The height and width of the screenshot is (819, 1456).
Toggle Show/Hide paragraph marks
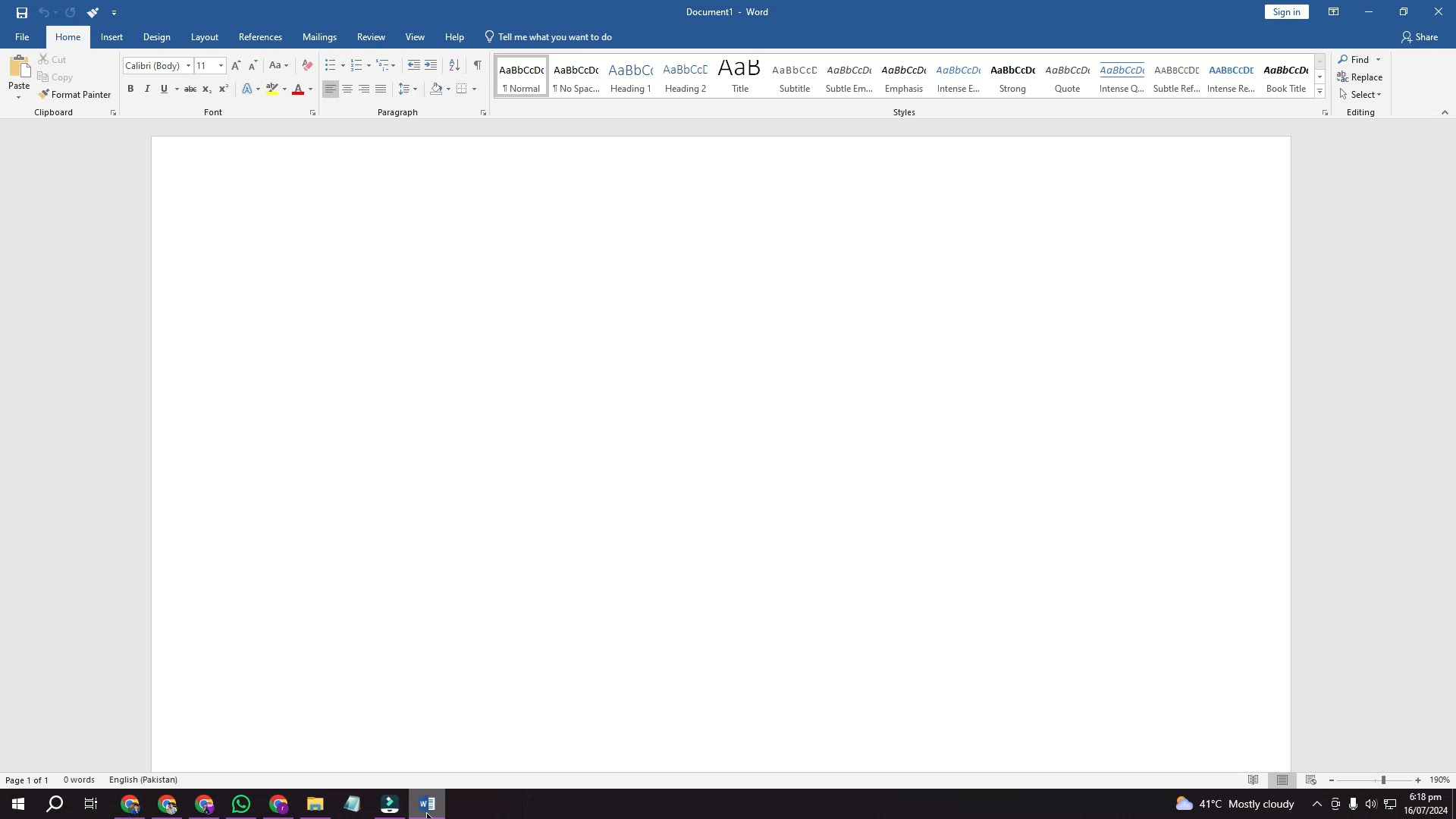[x=477, y=65]
